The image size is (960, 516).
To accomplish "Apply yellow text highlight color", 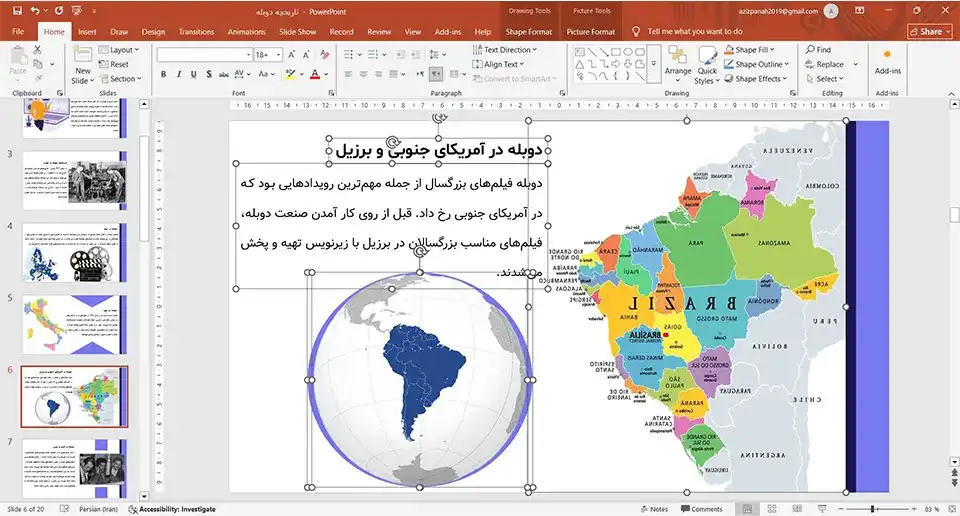I will [x=290, y=74].
